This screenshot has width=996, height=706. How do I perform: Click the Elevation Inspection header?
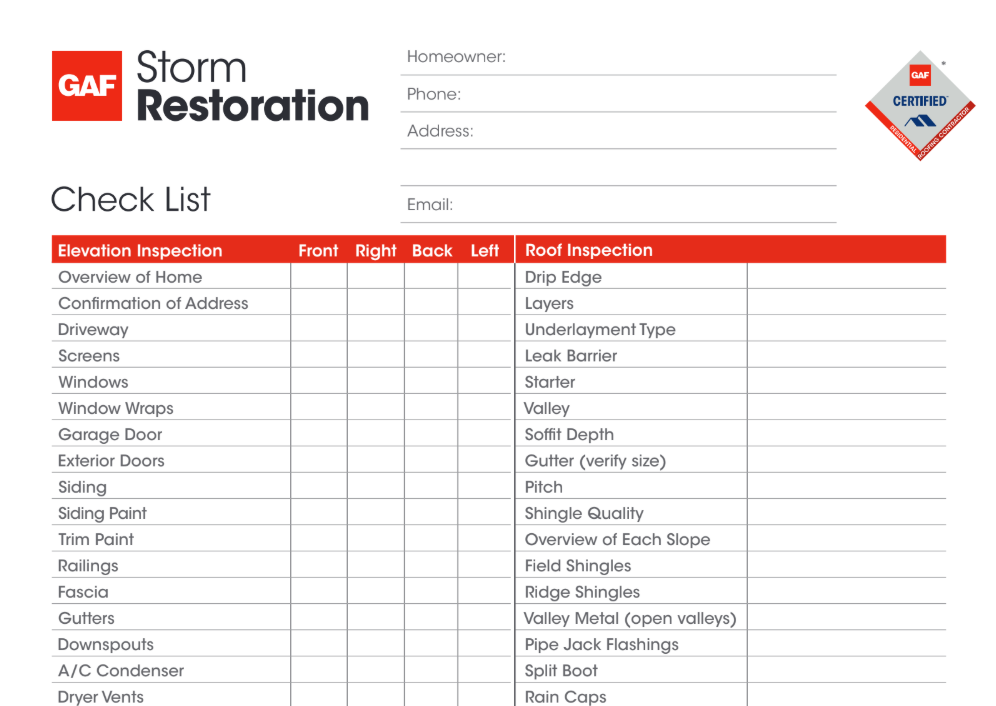click(140, 250)
